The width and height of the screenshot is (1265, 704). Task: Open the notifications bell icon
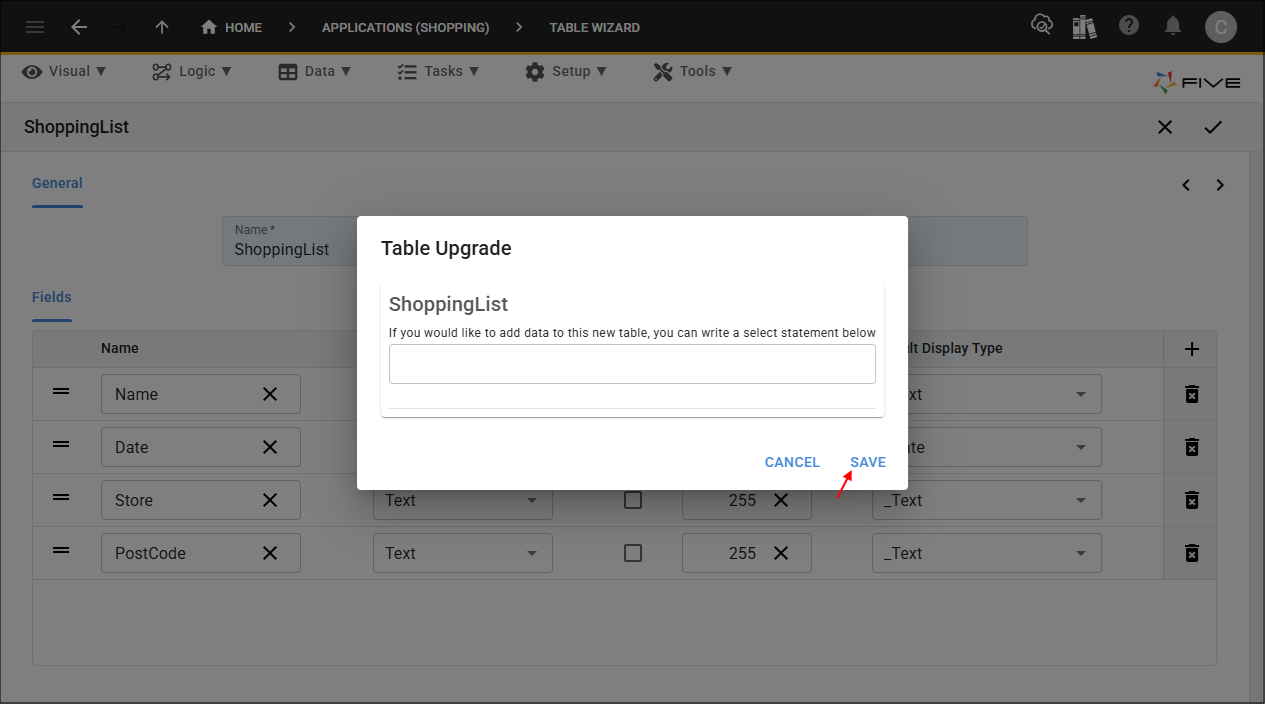coord(1173,26)
